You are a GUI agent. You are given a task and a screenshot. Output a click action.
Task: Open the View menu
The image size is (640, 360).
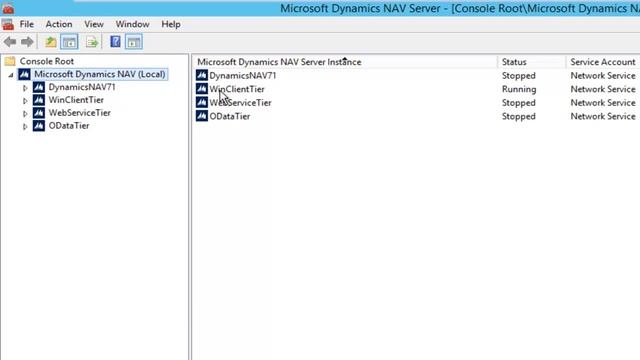[94, 24]
